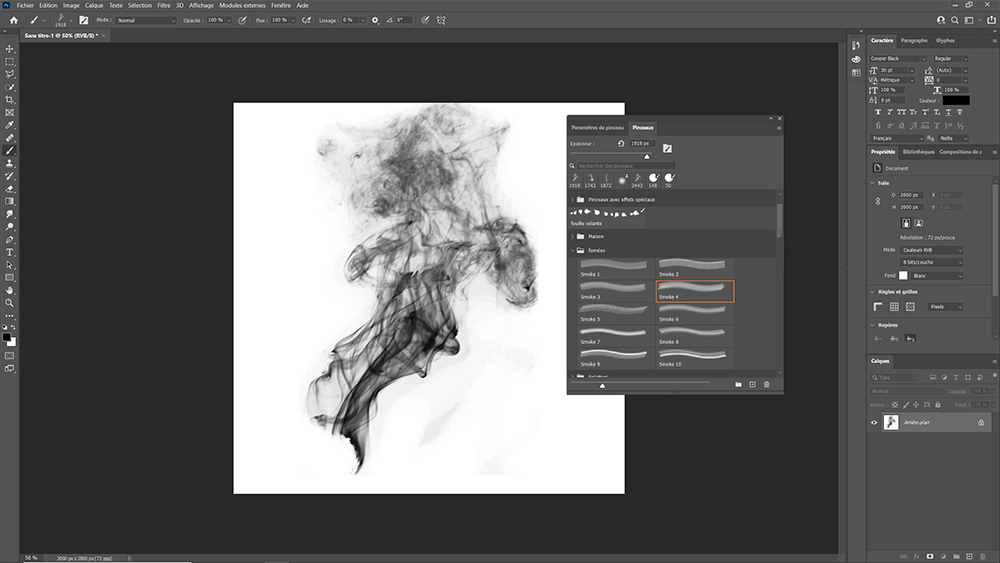Screen dimensions: 1000x563
Task: Open the 8 bits/couche dropdown
Action: point(932,262)
